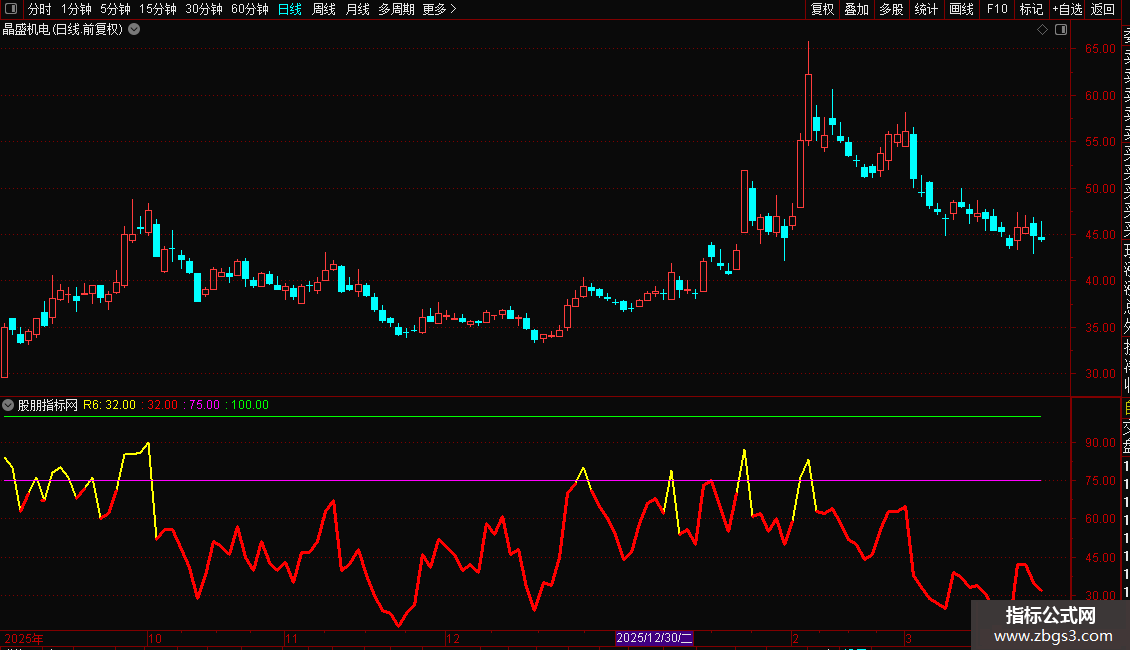The width and height of the screenshot is (1130, 650).
Task: Click the magenta 75.00 indicator value
Action: 204,405
